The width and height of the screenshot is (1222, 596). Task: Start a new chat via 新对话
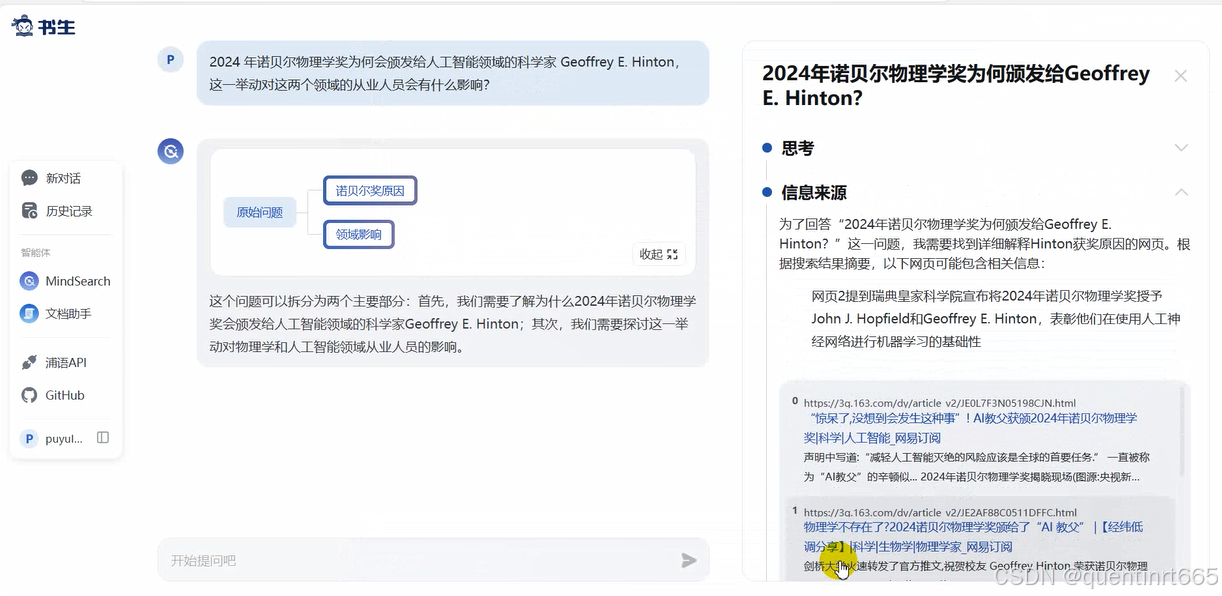point(64,178)
